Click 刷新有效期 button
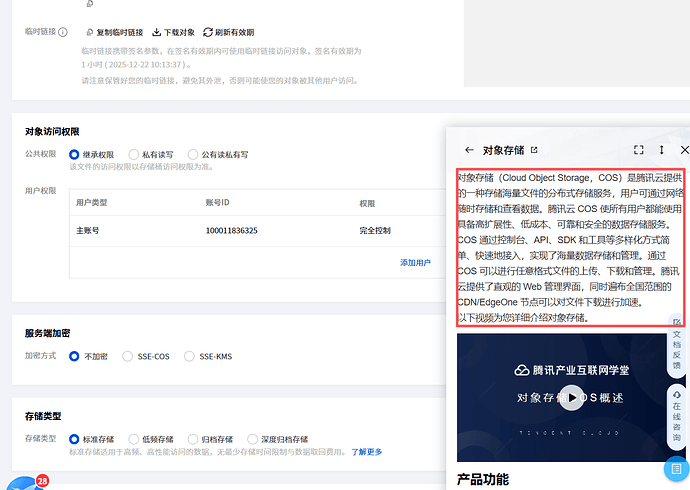This screenshot has height=490, width=690. coord(234,32)
